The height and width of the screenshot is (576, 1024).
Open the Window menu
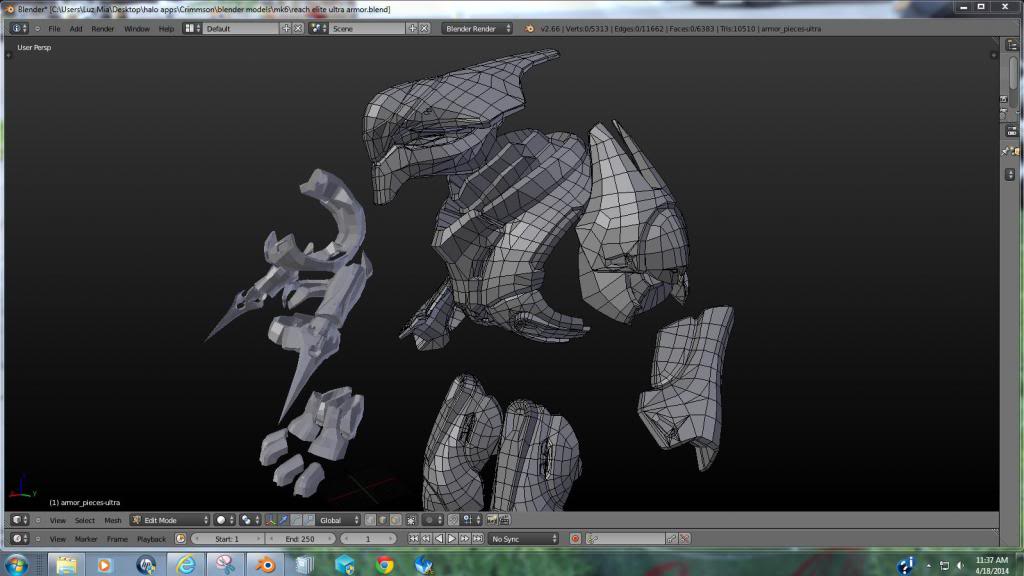click(x=136, y=29)
